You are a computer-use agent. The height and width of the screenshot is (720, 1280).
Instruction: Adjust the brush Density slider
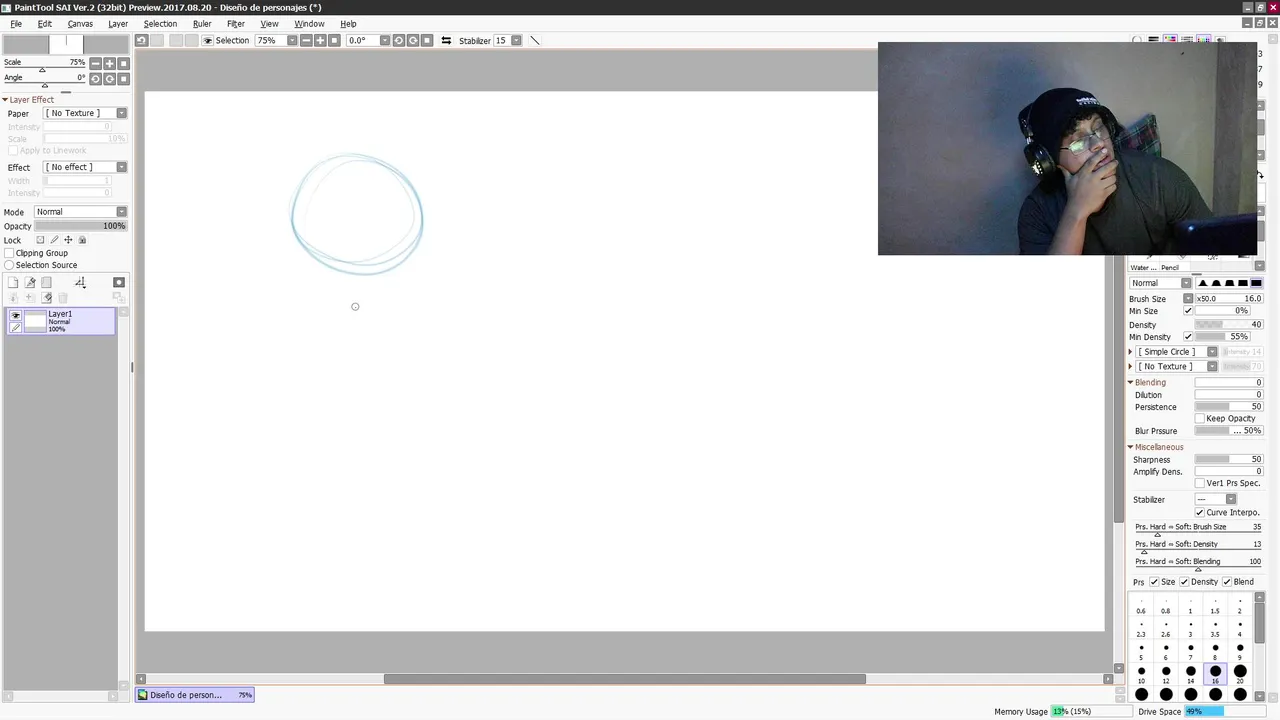coord(1228,325)
